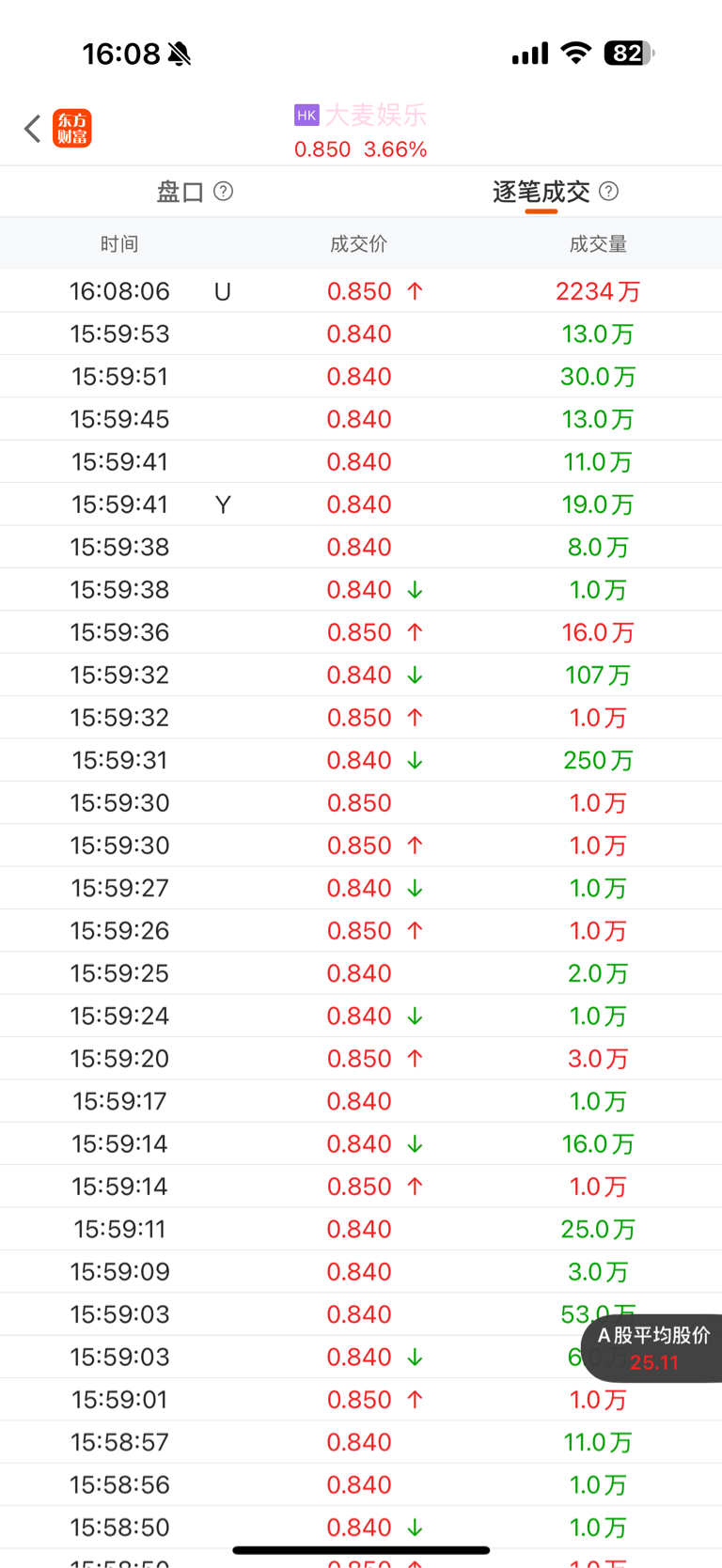Select the 逐笔成交 tab
The height and width of the screenshot is (1568, 722).
click(x=541, y=192)
